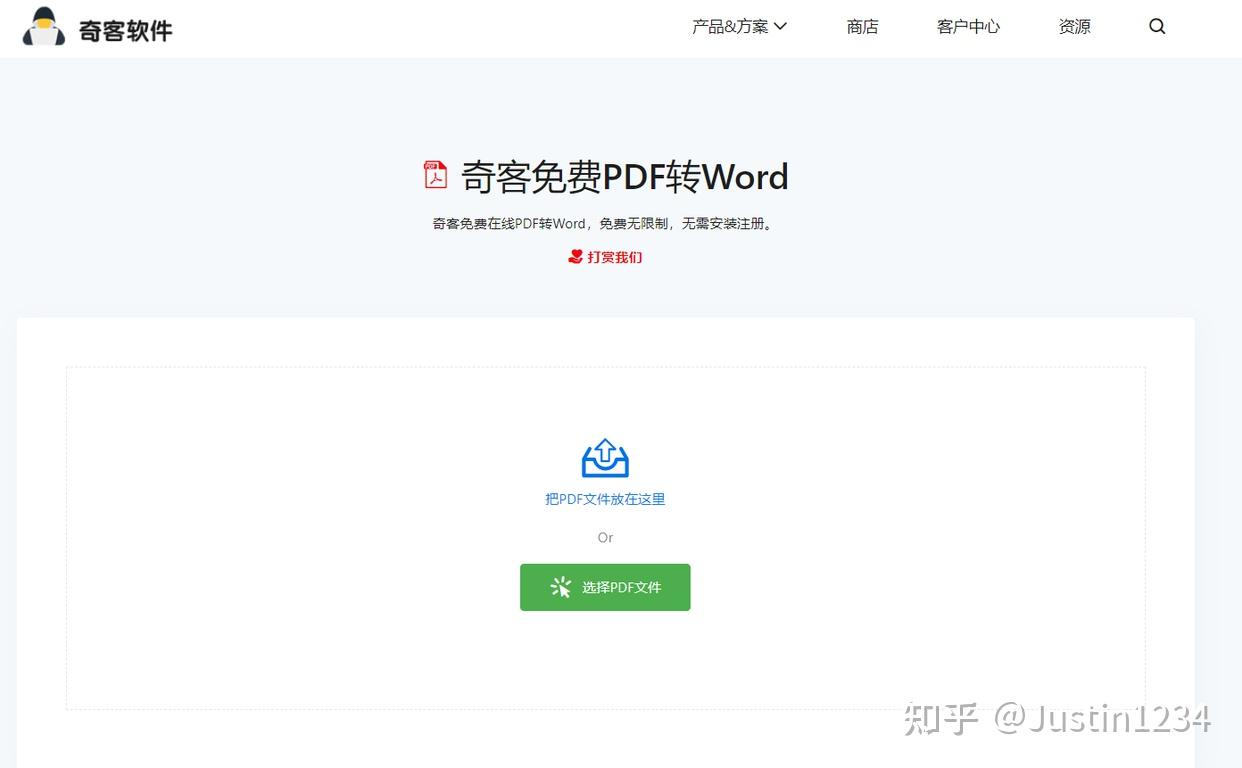The width and height of the screenshot is (1242, 768).
Task: Click the green 选择PDF文件 button
Action: click(x=605, y=587)
